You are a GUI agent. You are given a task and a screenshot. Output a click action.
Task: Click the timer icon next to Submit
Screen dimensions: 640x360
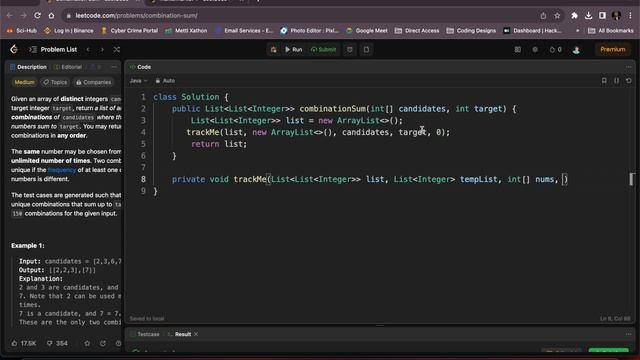[x=350, y=50]
